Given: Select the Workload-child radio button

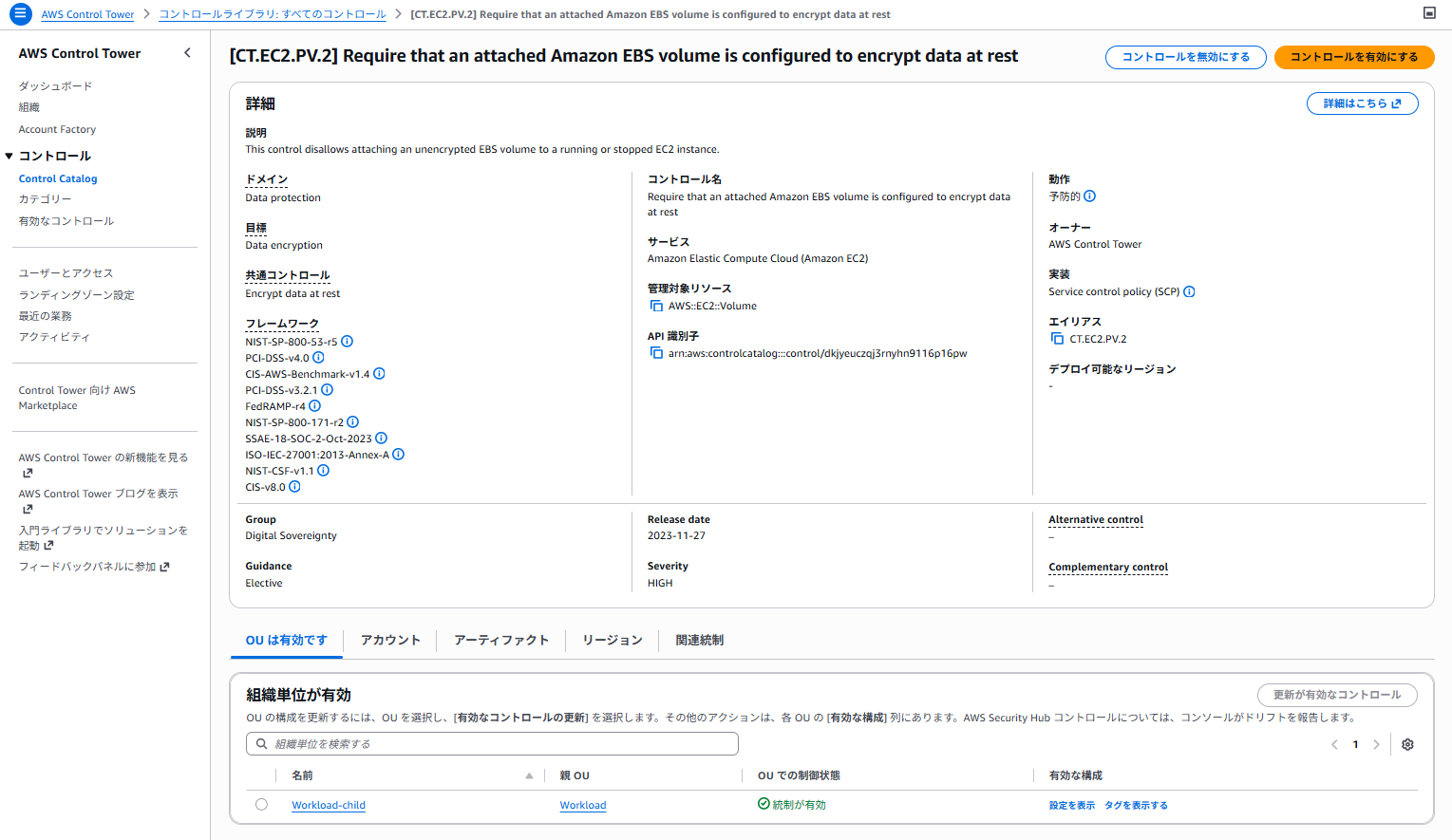Looking at the screenshot, I should tap(261, 805).
